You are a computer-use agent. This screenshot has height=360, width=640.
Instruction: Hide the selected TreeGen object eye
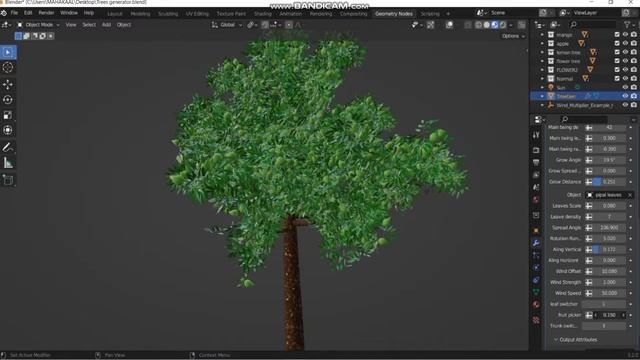click(625, 96)
